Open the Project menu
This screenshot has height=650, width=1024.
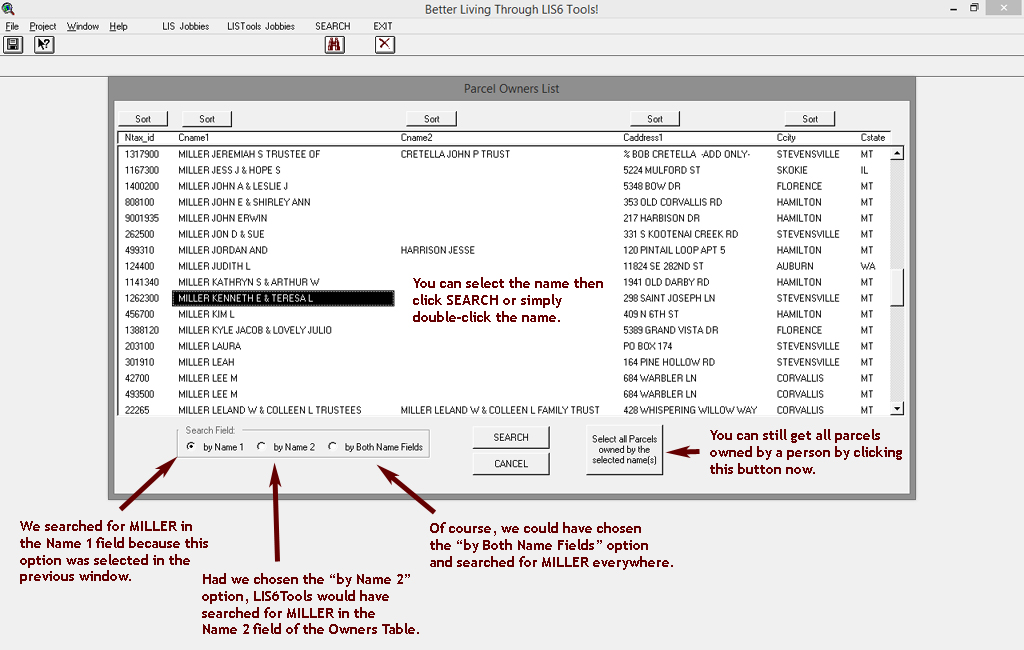pyautogui.click(x=42, y=26)
